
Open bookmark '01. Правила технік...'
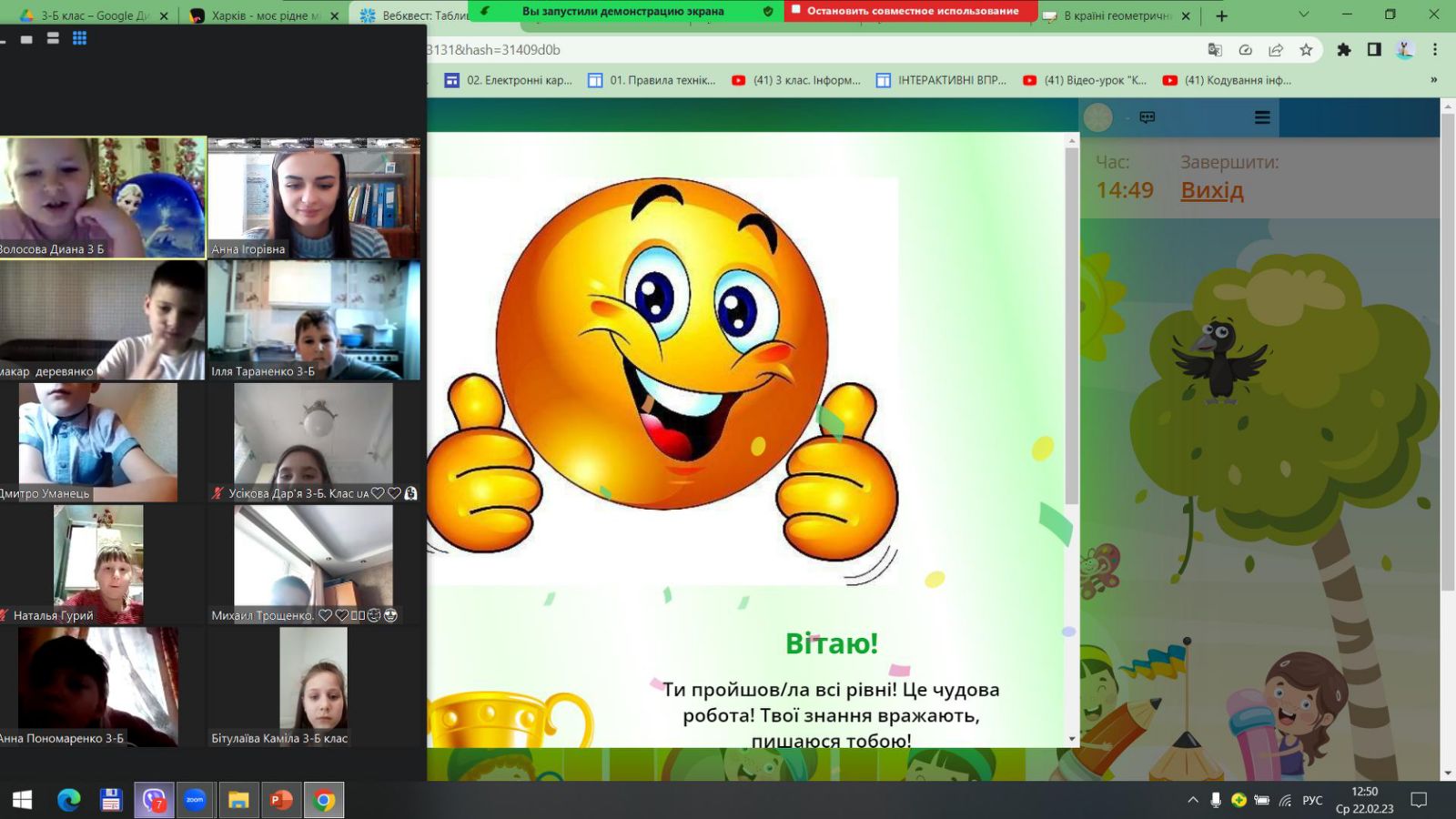coord(652,80)
